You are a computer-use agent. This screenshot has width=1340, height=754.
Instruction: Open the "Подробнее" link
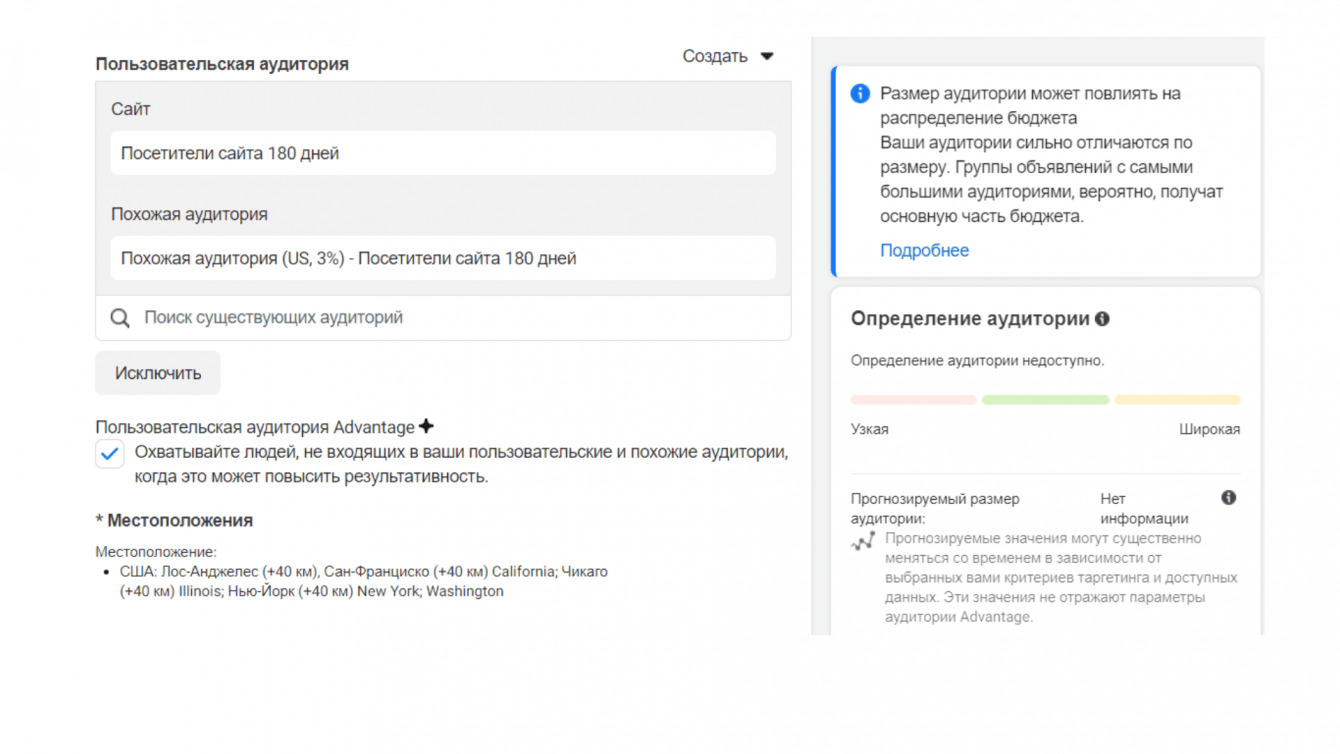pos(924,250)
